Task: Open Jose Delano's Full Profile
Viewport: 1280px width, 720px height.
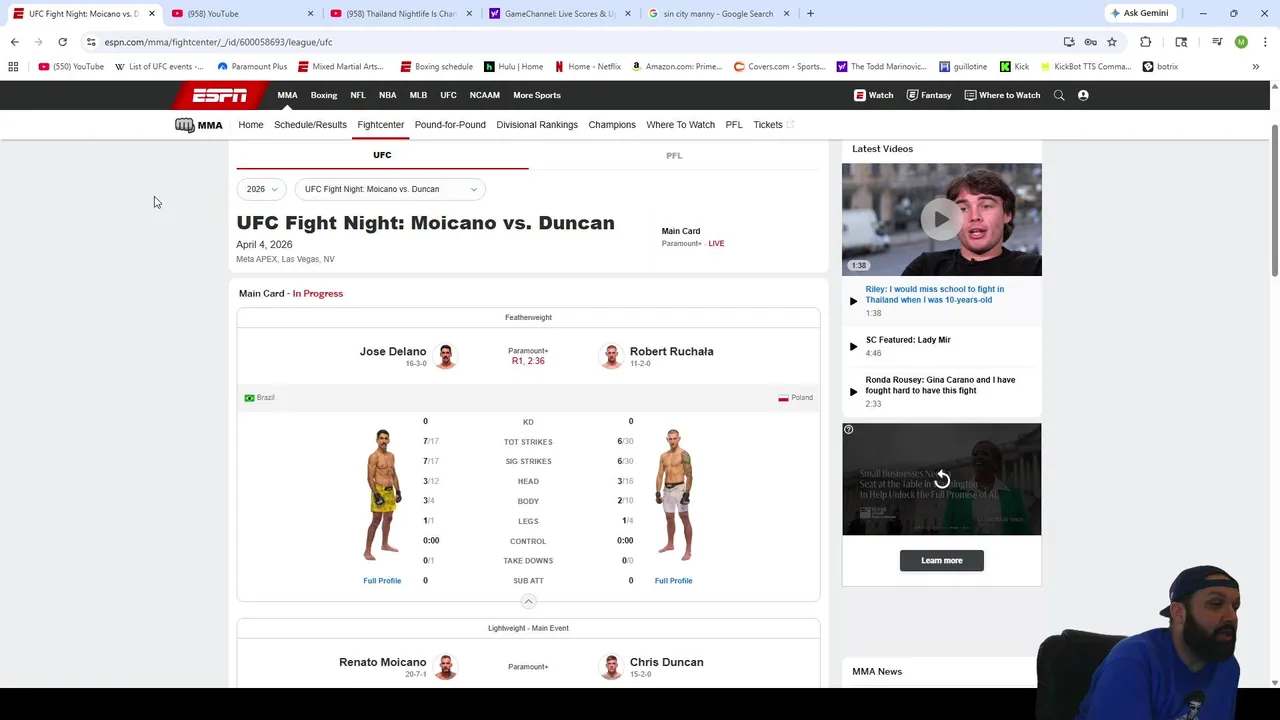Action: tap(382, 580)
